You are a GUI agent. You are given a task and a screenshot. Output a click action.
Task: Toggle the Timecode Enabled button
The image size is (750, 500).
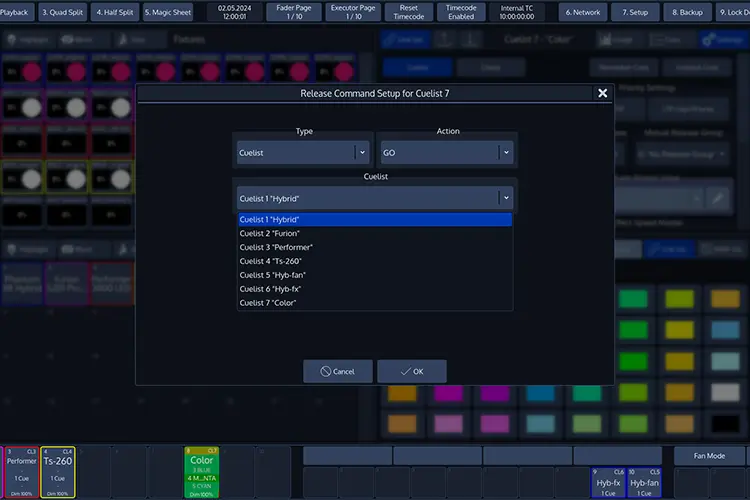coord(461,12)
